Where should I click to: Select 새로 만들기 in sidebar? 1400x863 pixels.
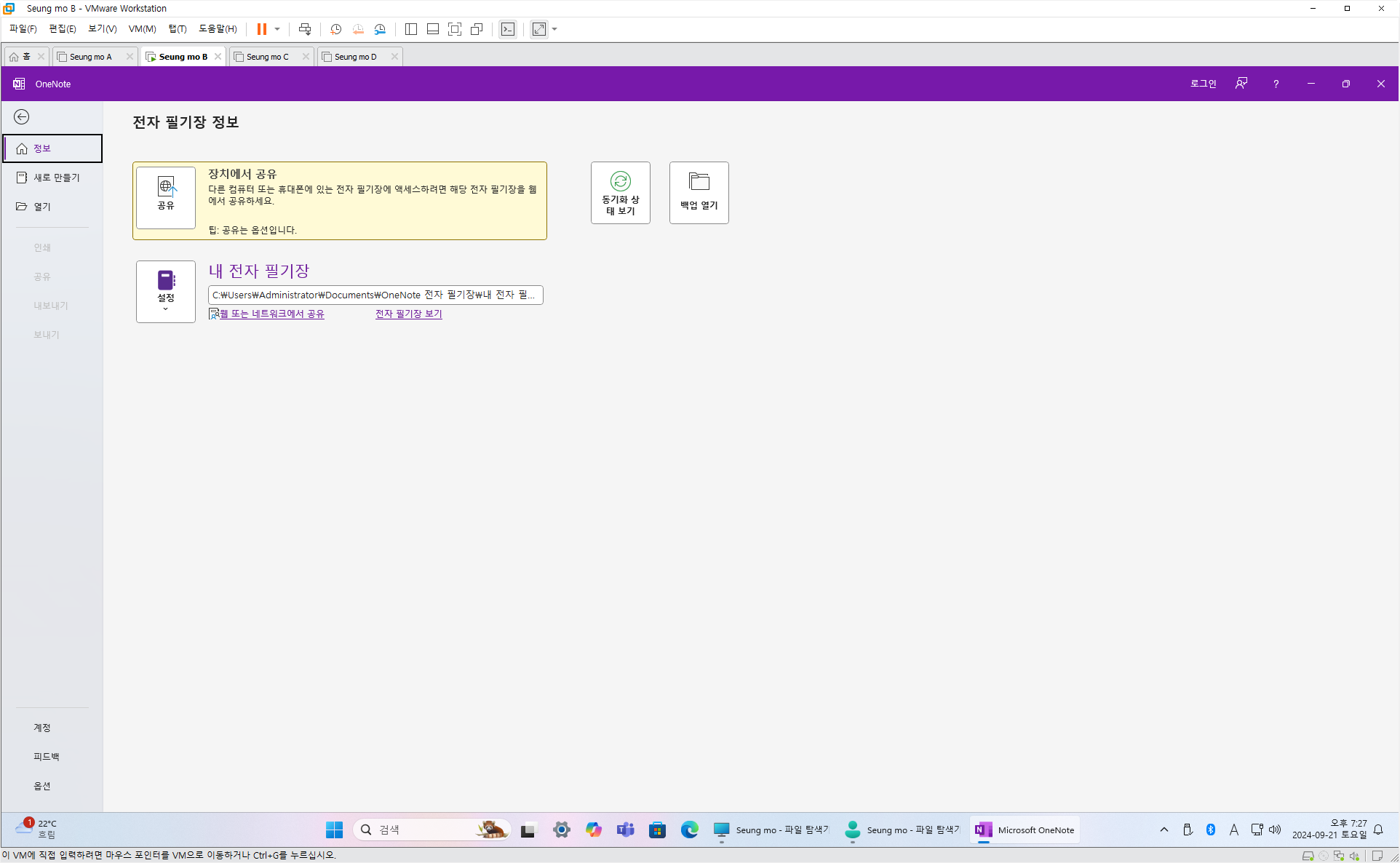pos(56,178)
